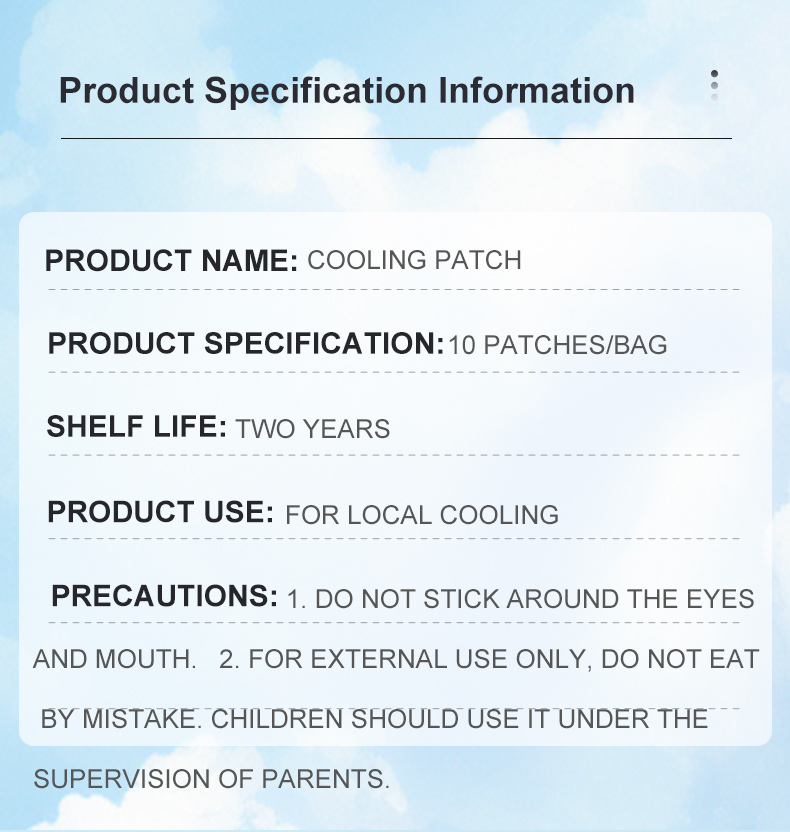Viewport: 790px width, 832px height.
Task: Select the PRECAUTIONS label
Action: [165, 596]
